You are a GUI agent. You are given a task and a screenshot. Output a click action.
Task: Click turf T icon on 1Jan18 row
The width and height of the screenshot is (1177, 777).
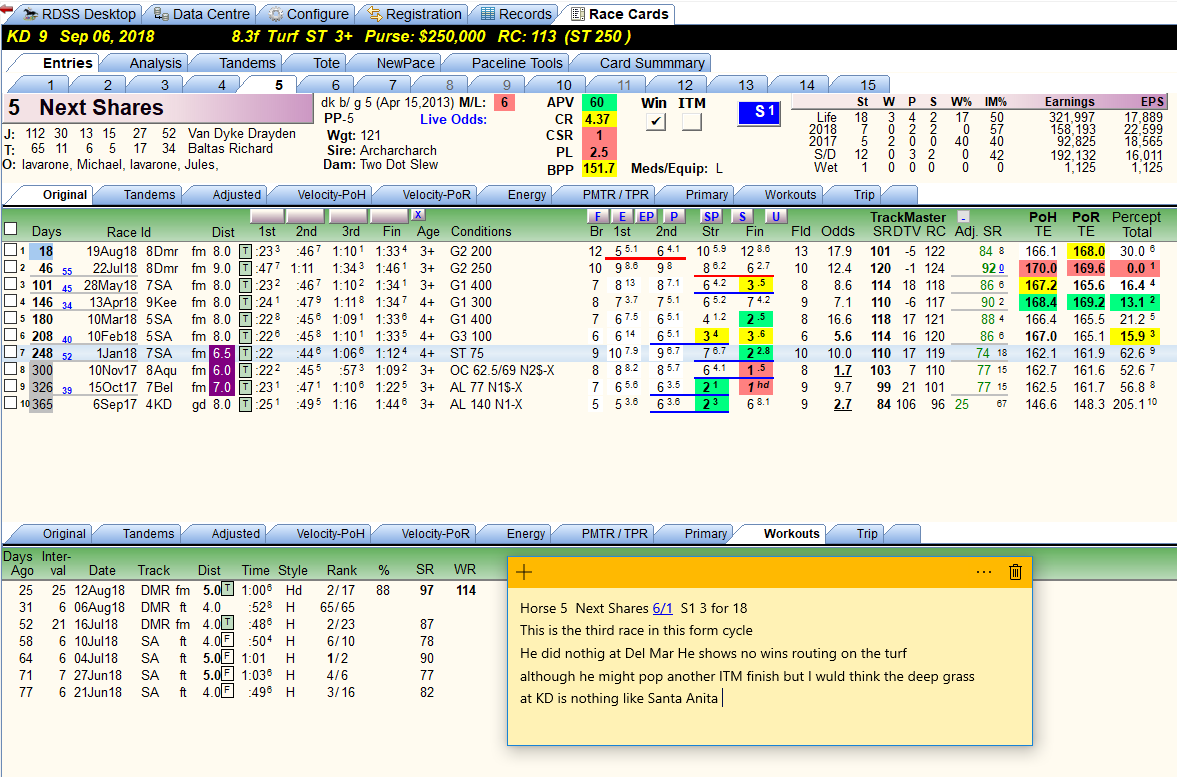(x=245, y=353)
